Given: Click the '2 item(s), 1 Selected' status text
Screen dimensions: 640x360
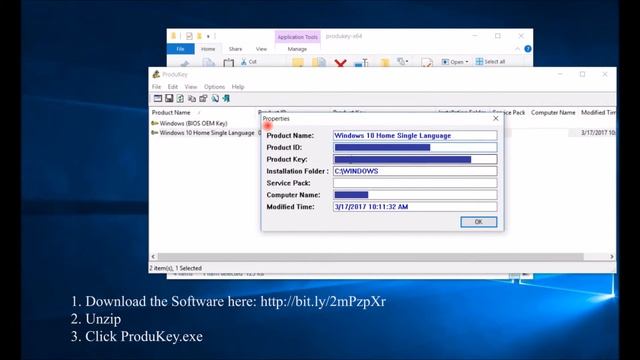Looking at the screenshot, I should tap(176, 268).
